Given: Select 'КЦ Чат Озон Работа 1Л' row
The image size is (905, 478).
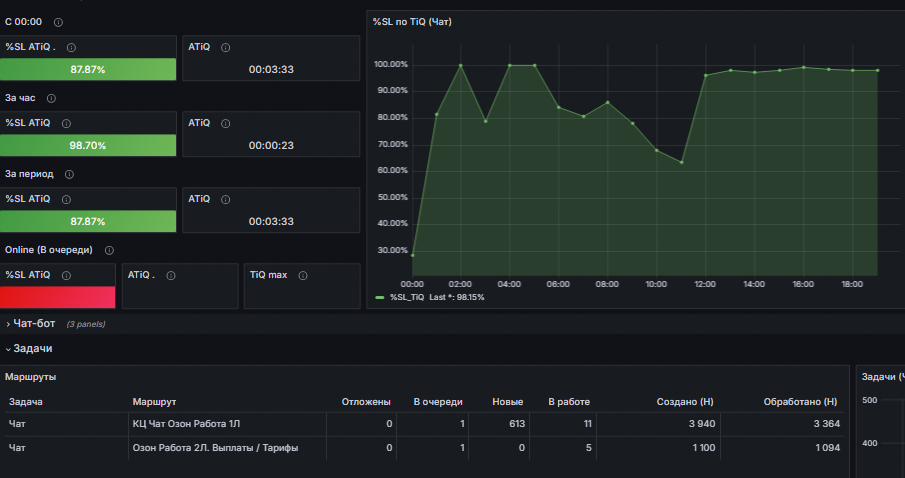Looking at the screenshot, I should click(424, 424).
